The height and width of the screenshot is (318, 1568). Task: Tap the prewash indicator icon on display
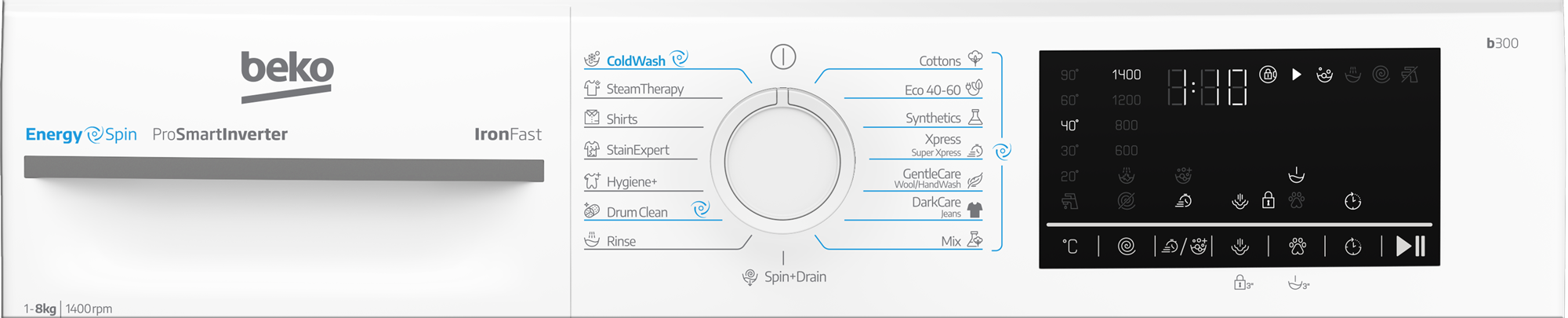click(1184, 175)
